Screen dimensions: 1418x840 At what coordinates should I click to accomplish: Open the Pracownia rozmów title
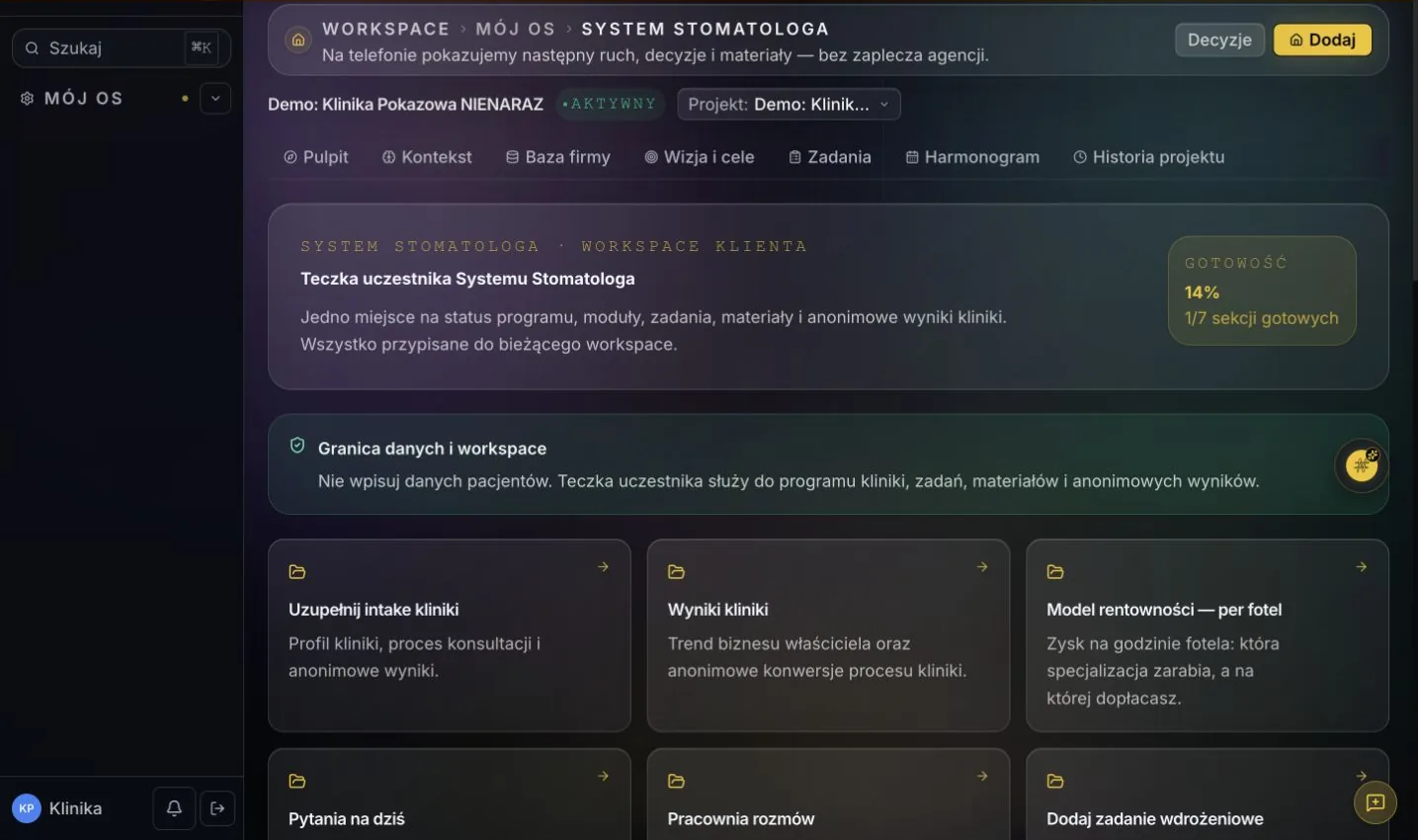741,818
